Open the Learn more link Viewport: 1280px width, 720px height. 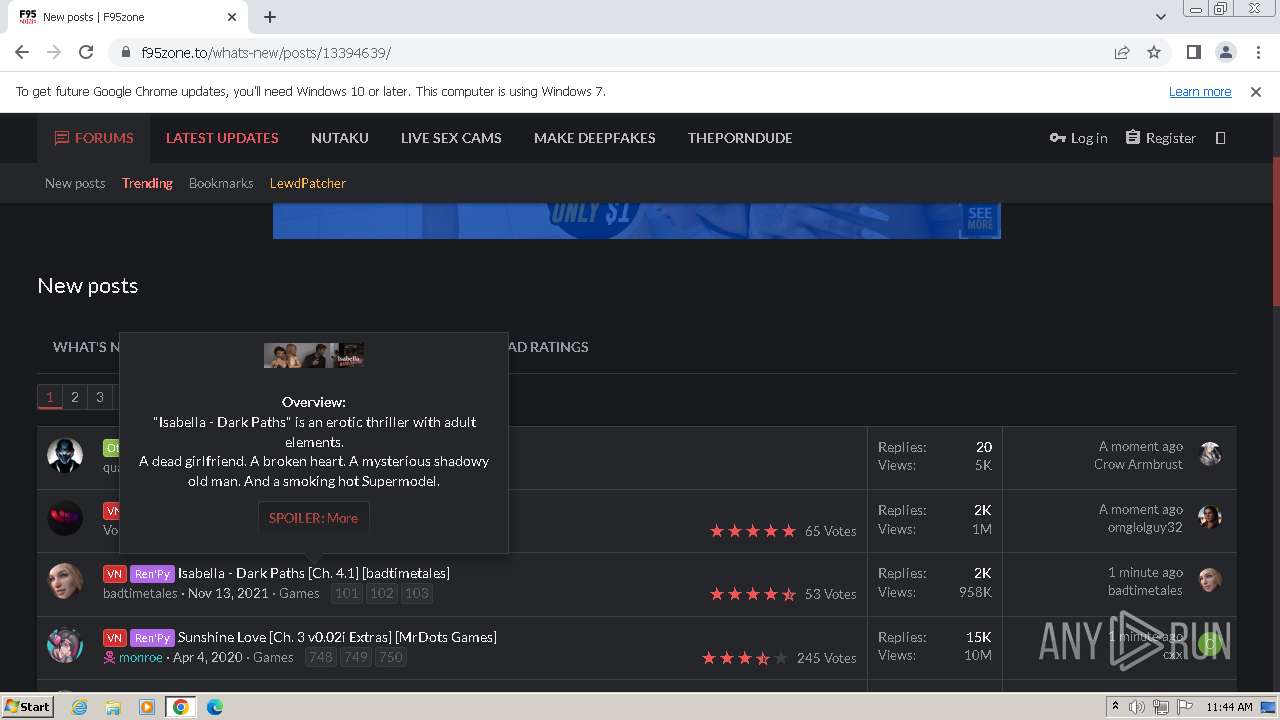(1200, 91)
